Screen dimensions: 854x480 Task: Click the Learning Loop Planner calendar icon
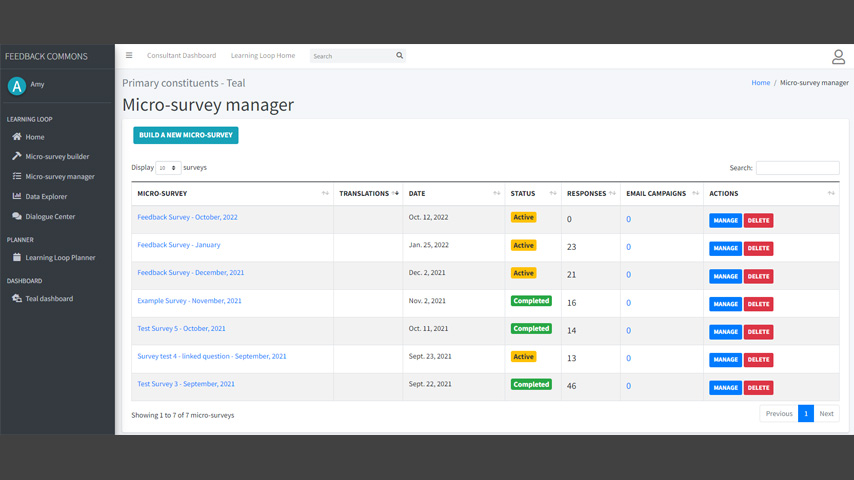tap(17, 257)
